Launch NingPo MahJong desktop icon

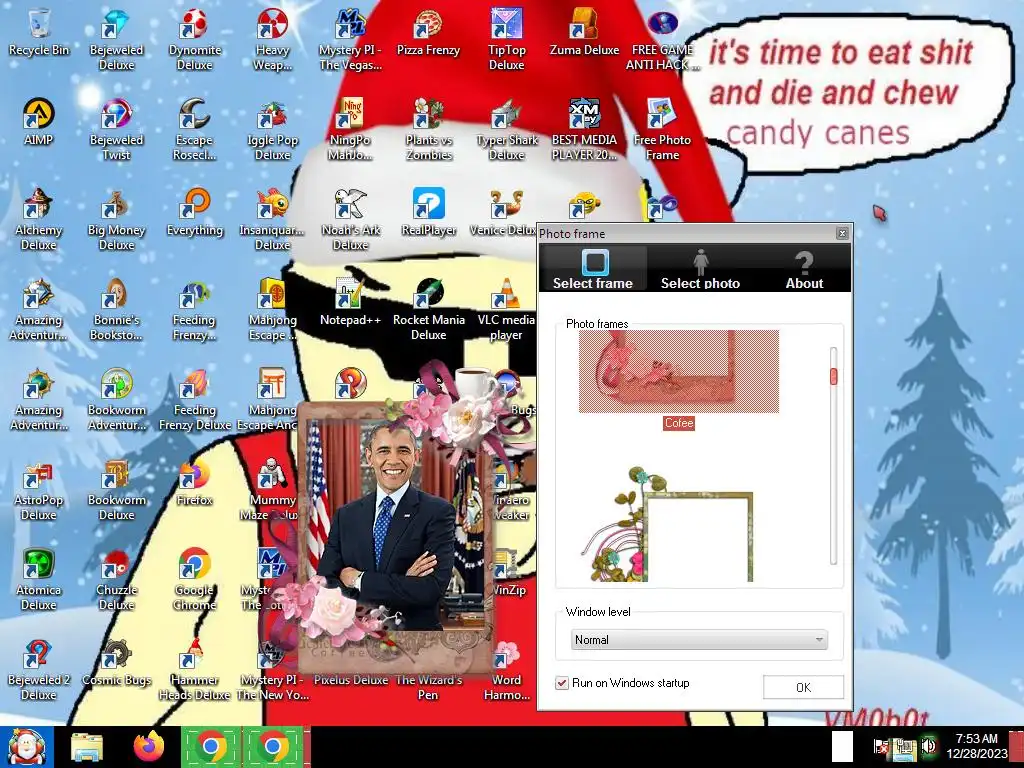point(350,129)
